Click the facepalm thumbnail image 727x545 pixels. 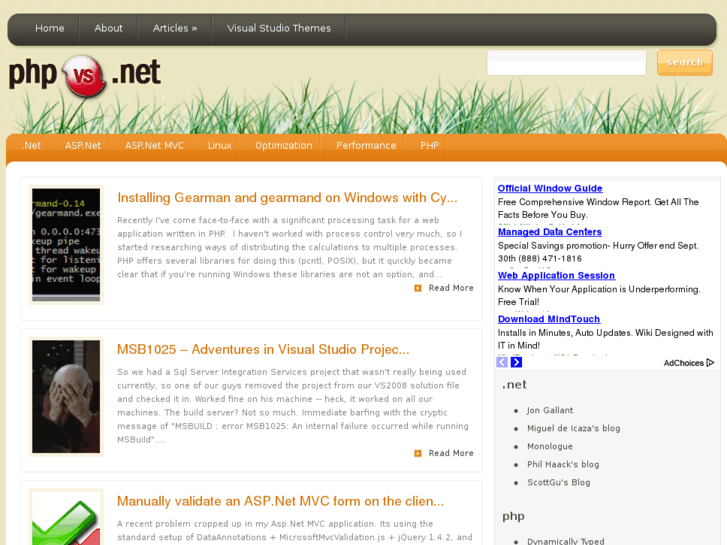[66, 397]
